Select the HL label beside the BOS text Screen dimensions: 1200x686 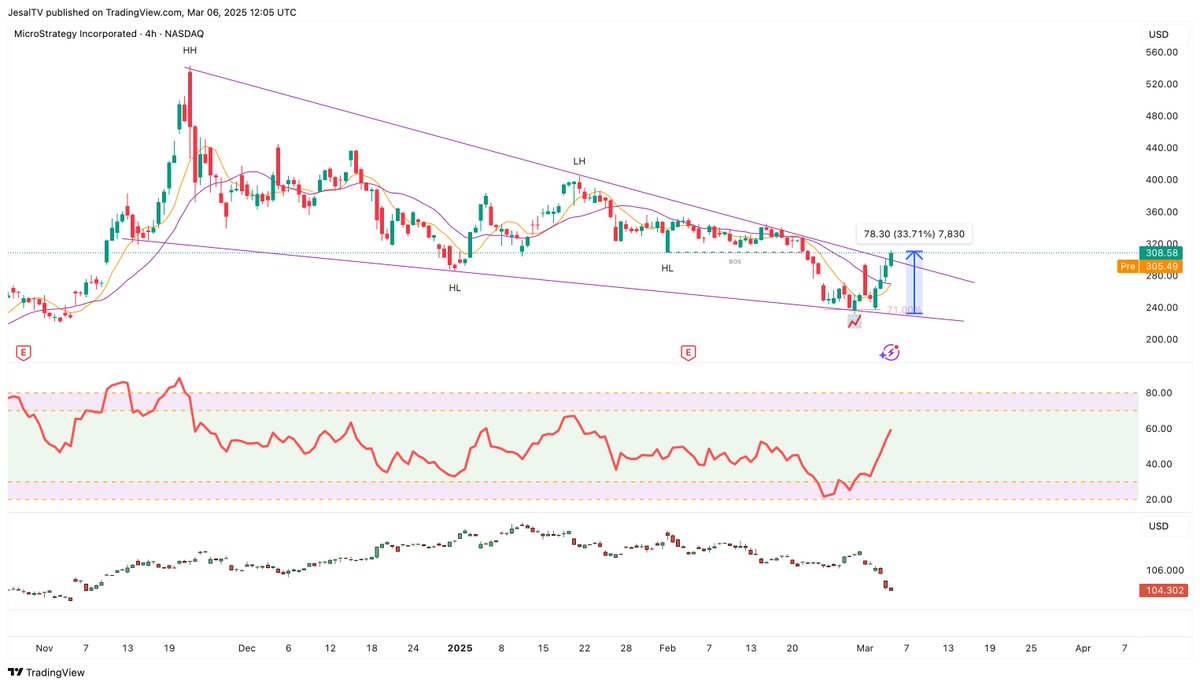tap(667, 268)
